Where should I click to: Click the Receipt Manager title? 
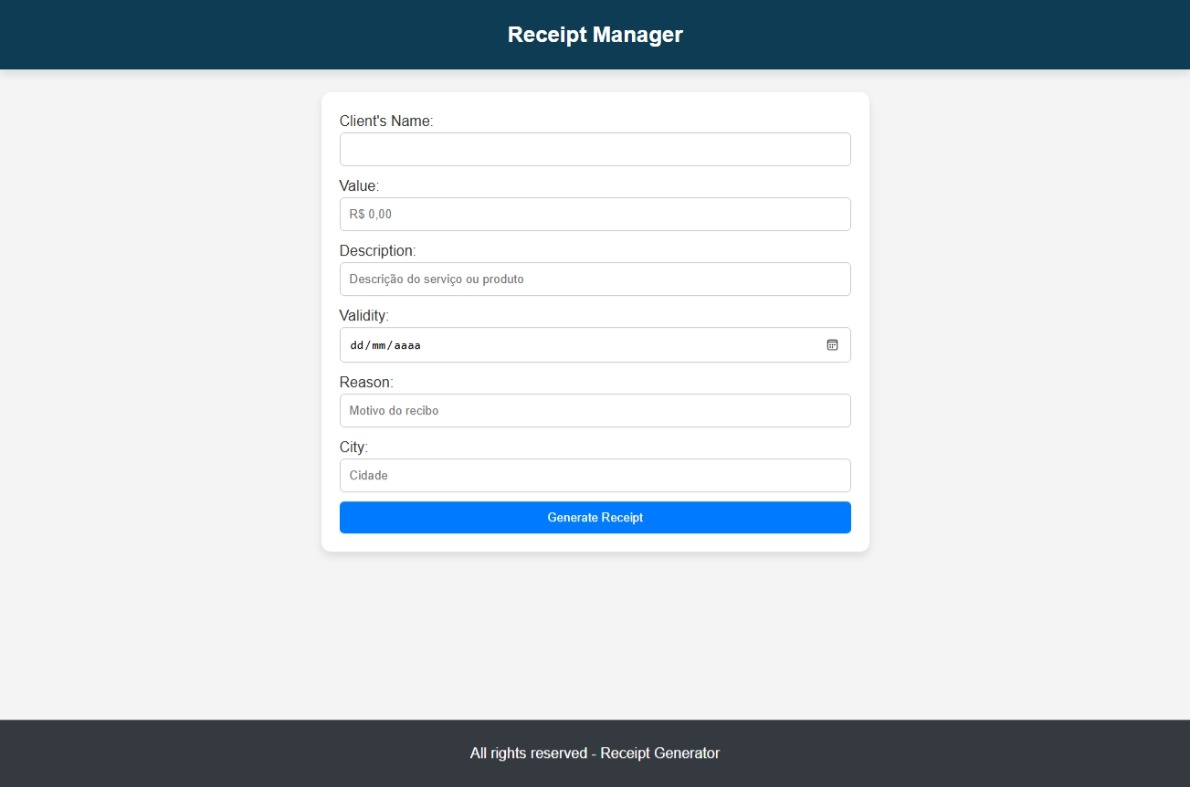click(595, 33)
